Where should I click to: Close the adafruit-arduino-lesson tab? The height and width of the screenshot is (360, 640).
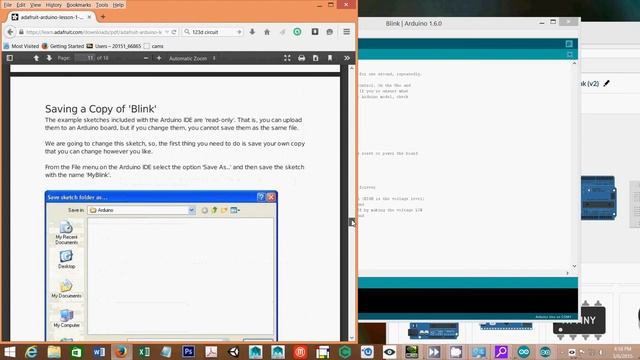click(x=89, y=17)
